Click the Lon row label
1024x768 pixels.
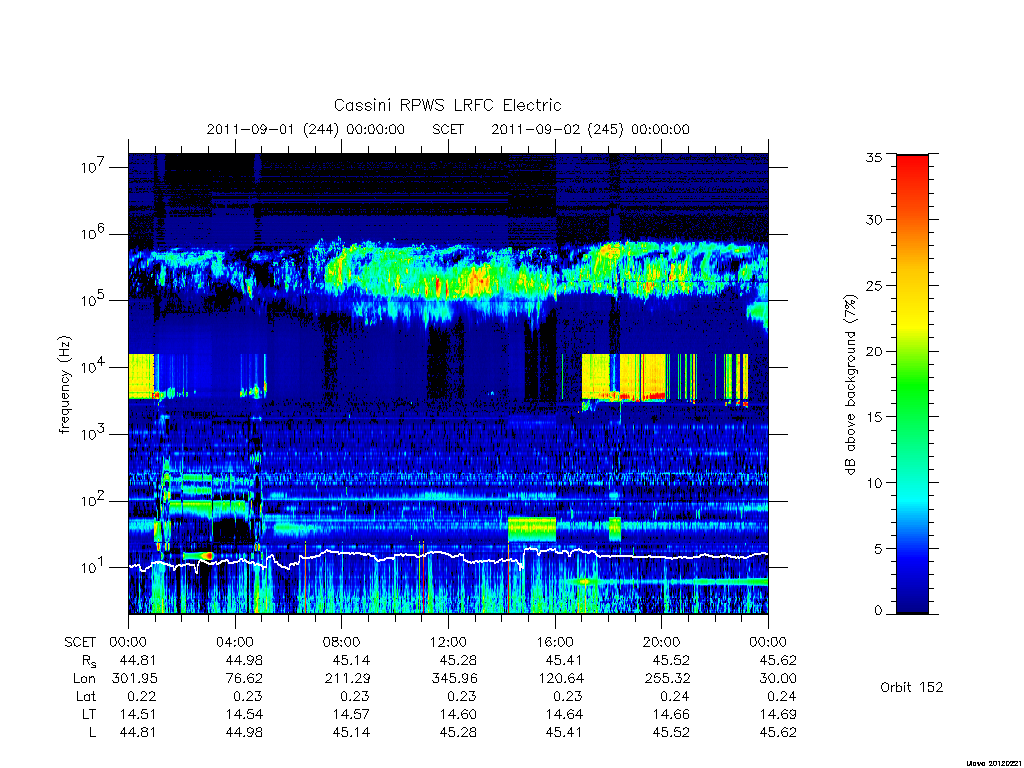[85, 679]
